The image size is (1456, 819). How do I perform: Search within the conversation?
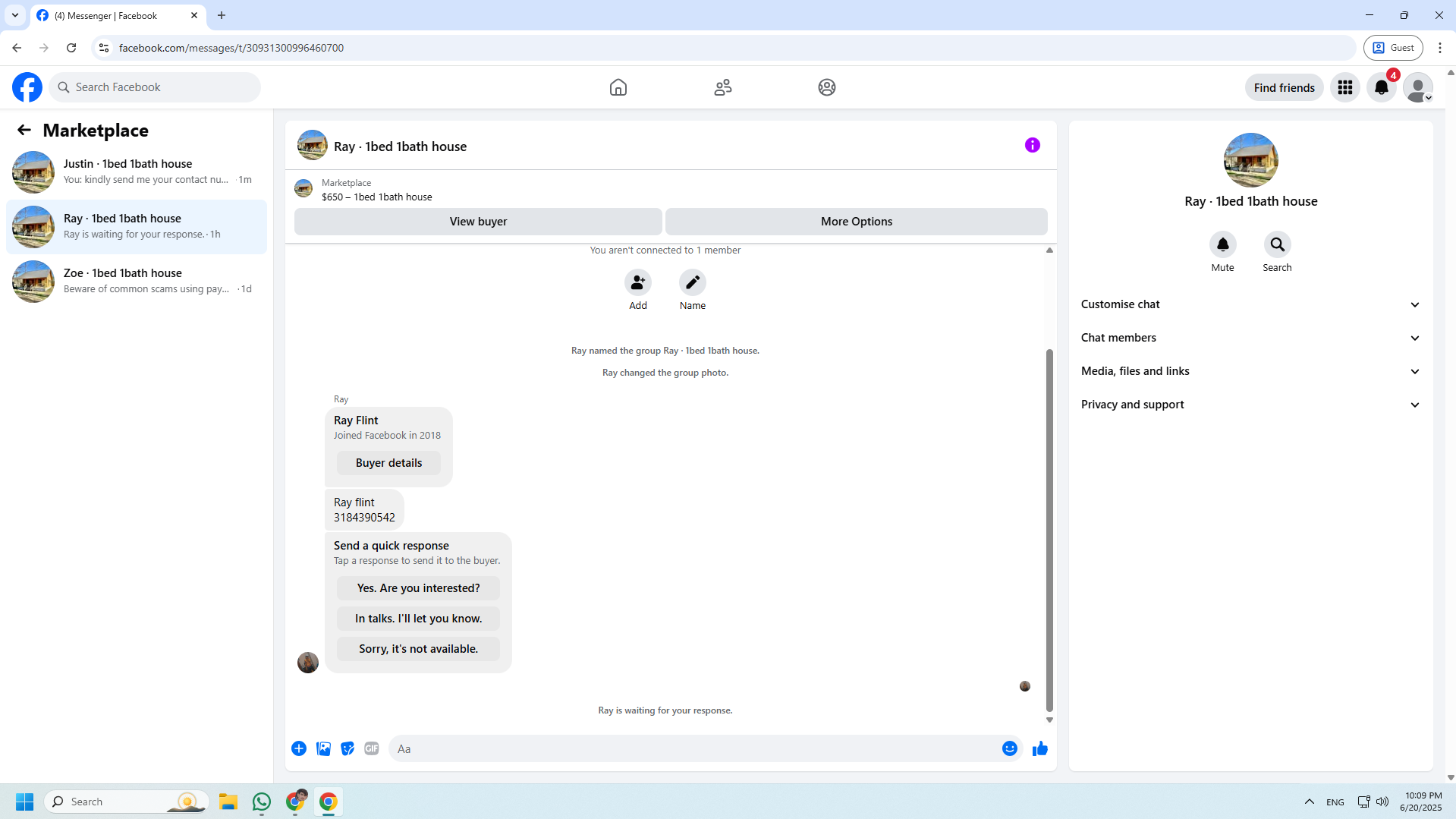(1278, 244)
